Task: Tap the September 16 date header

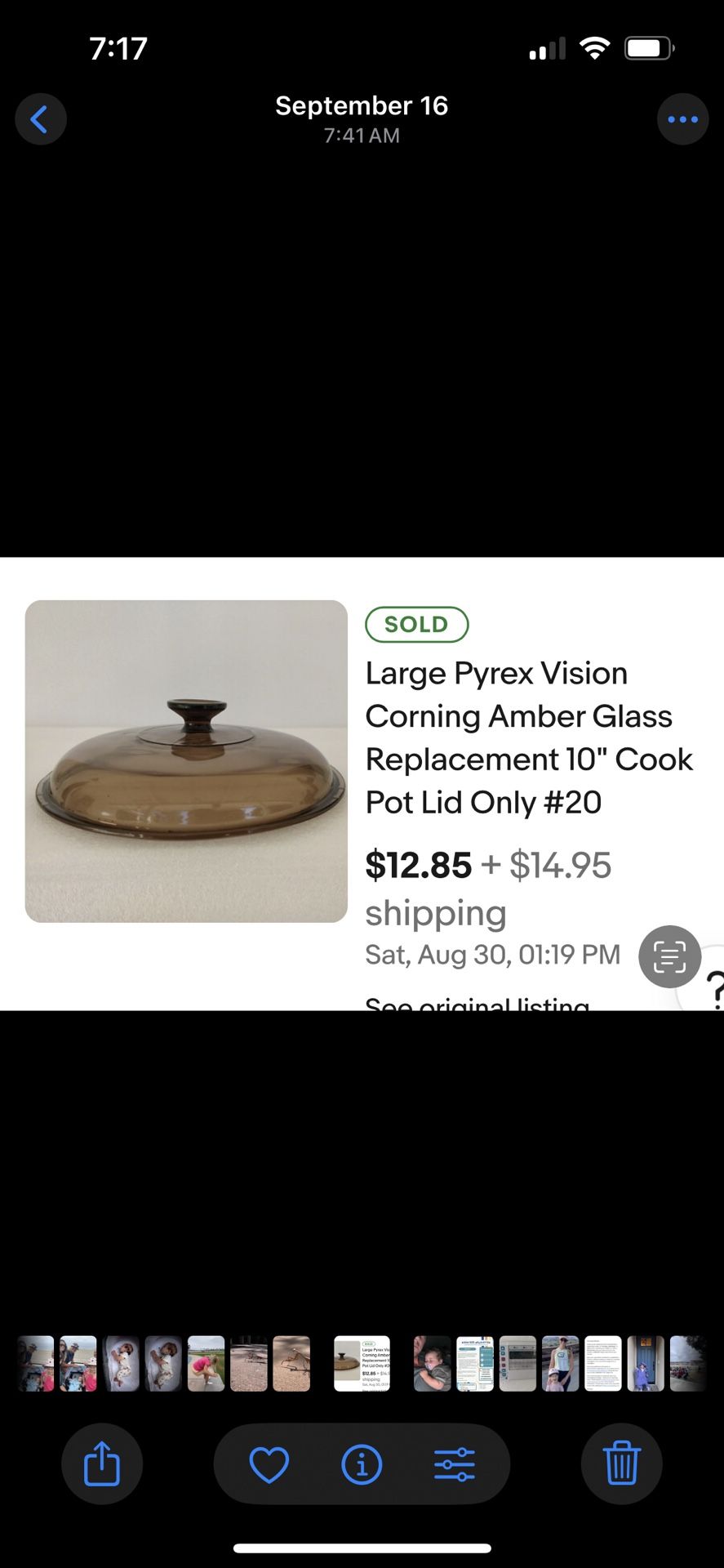Action: pyautogui.click(x=362, y=105)
